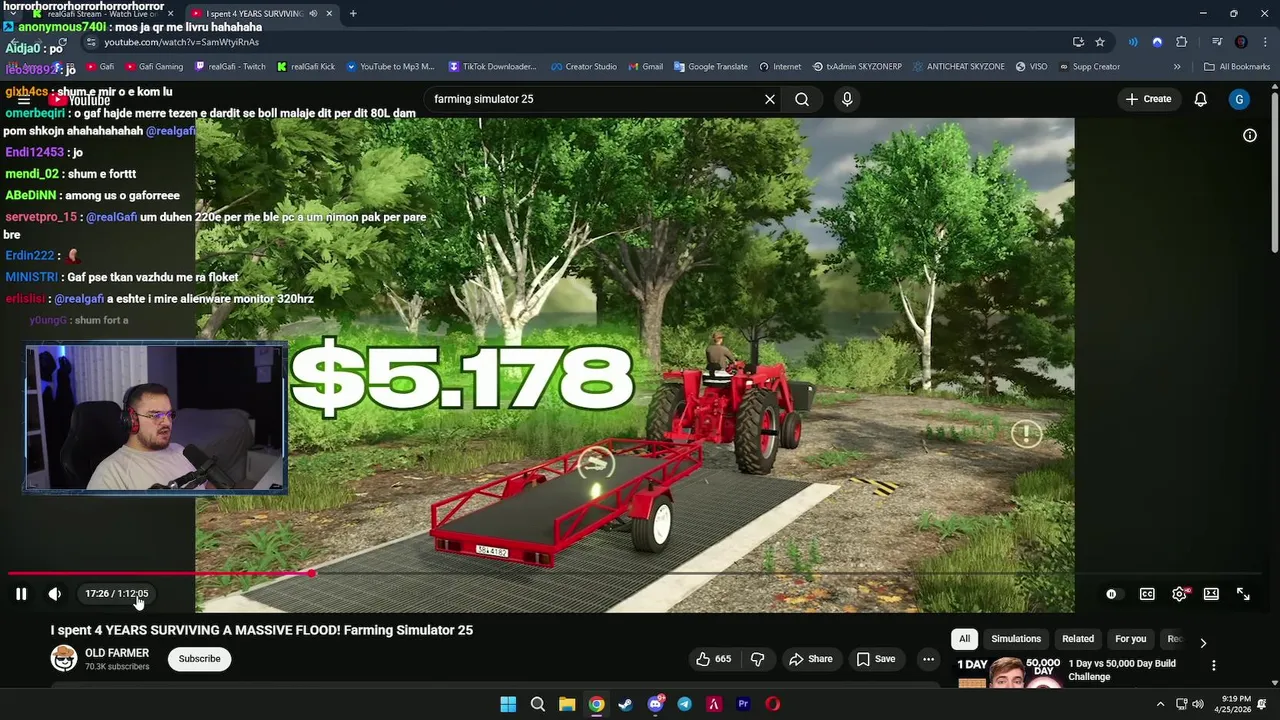Click the OLD FARMER channel avatar
The height and width of the screenshot is (720, 1280).
[x=64, y=658]
